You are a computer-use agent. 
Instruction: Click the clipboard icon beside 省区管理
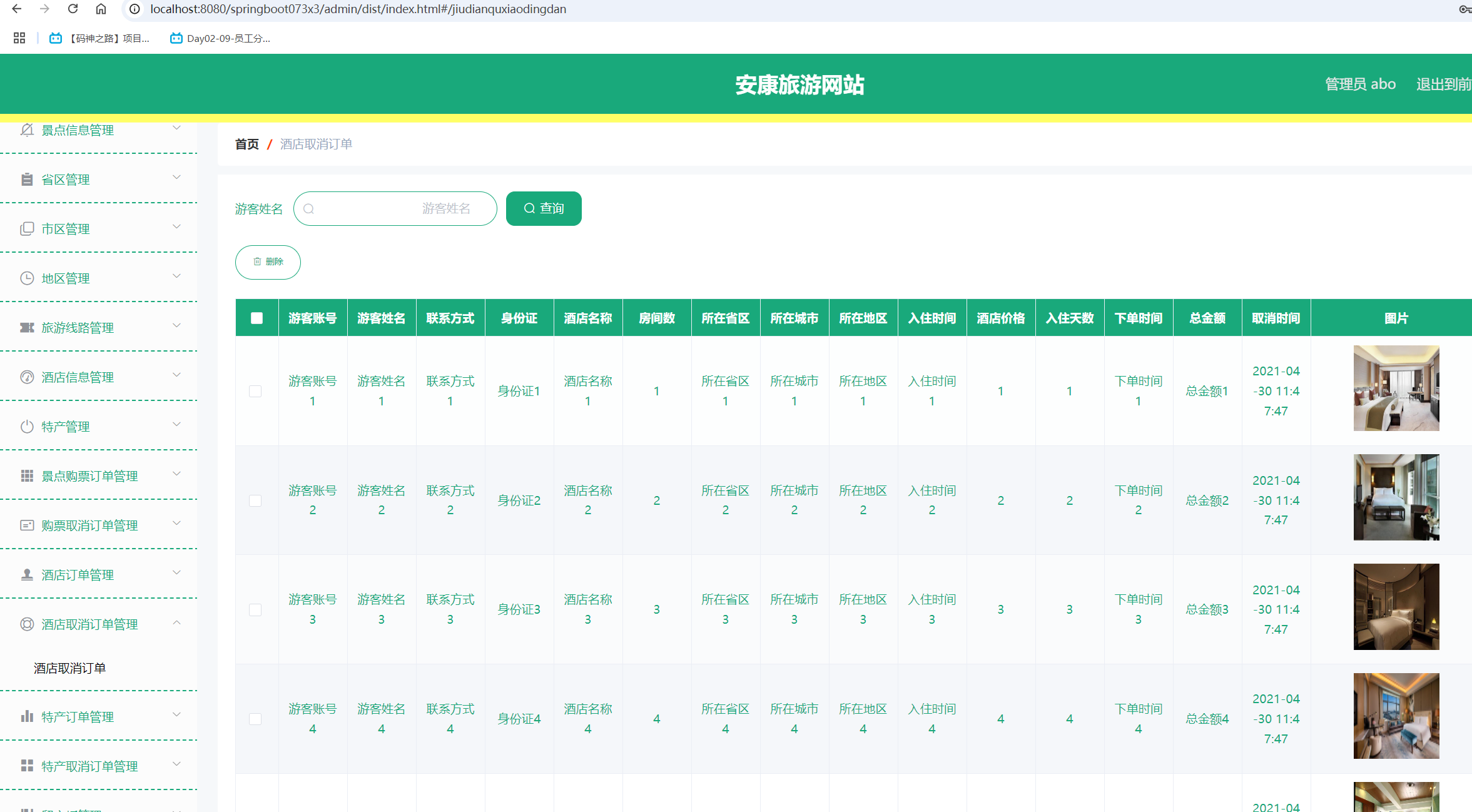point(27,180)
